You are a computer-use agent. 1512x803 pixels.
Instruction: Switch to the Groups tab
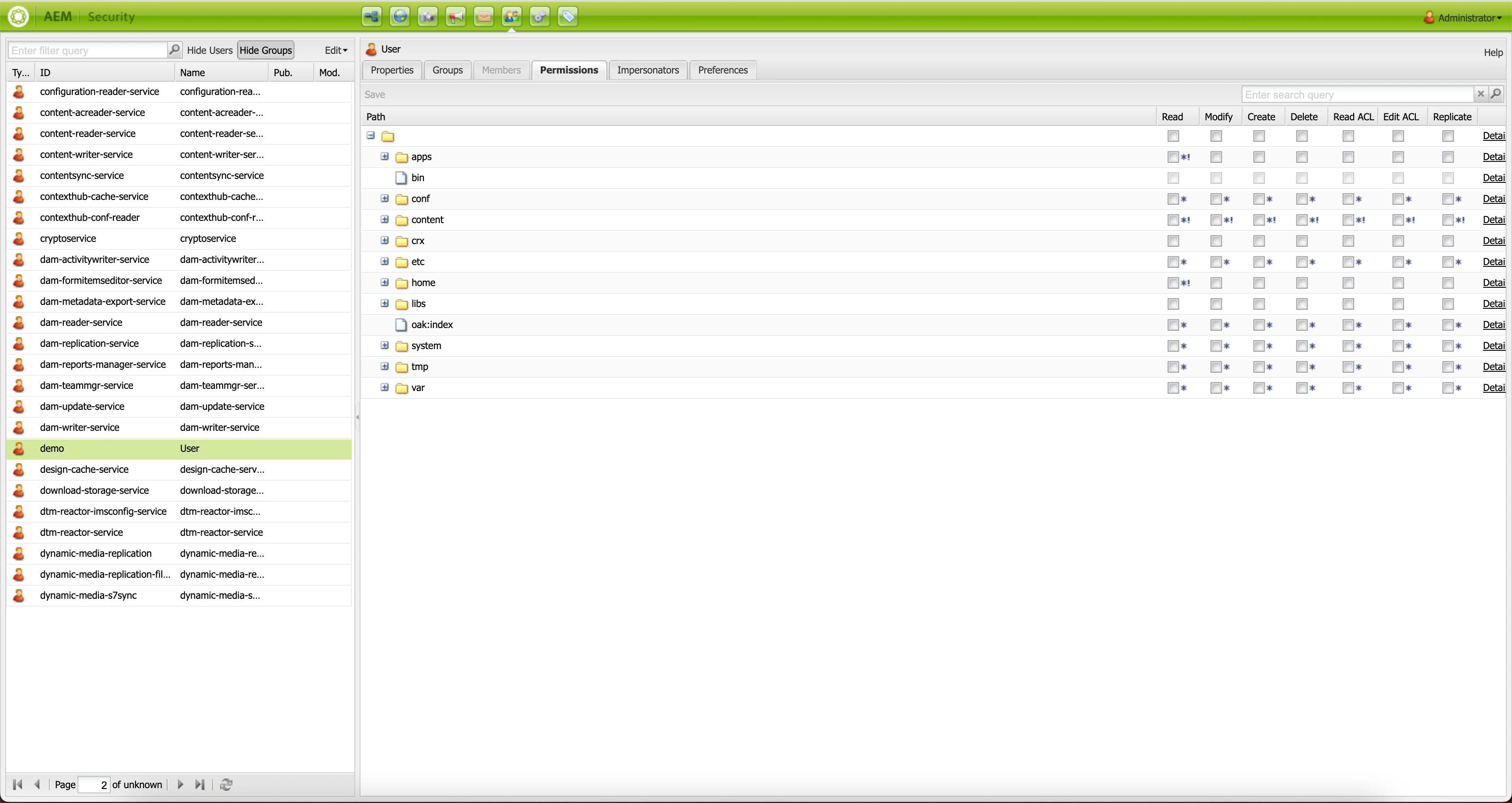tap(447, 70)
